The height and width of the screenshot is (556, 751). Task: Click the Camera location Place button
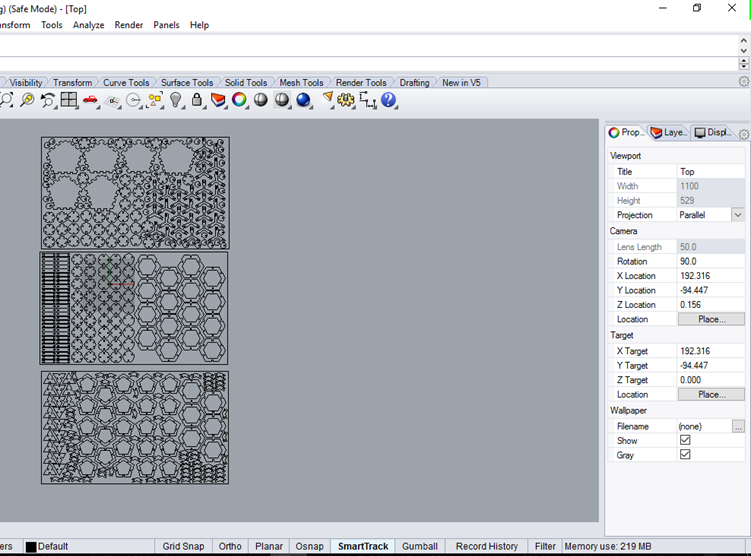[x=711, y=319]
